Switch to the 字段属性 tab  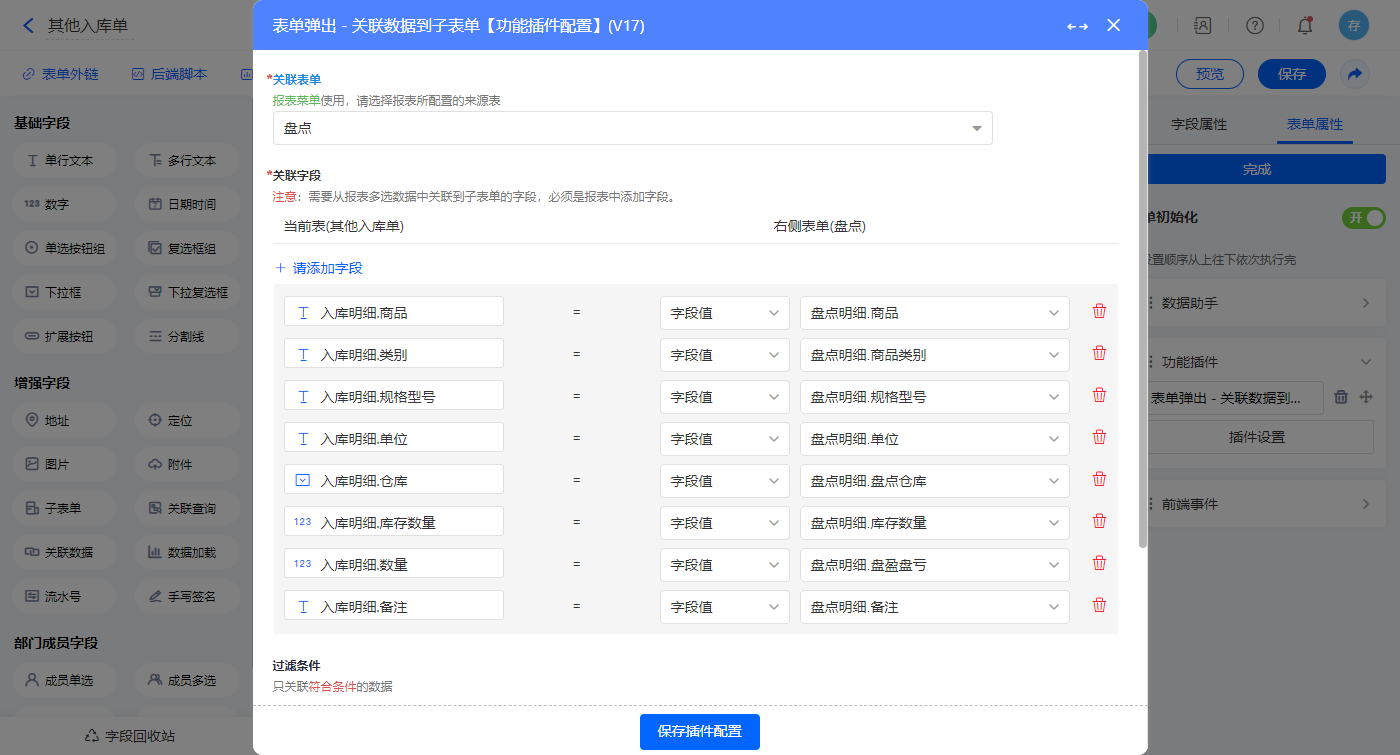tap(1198, 125)
